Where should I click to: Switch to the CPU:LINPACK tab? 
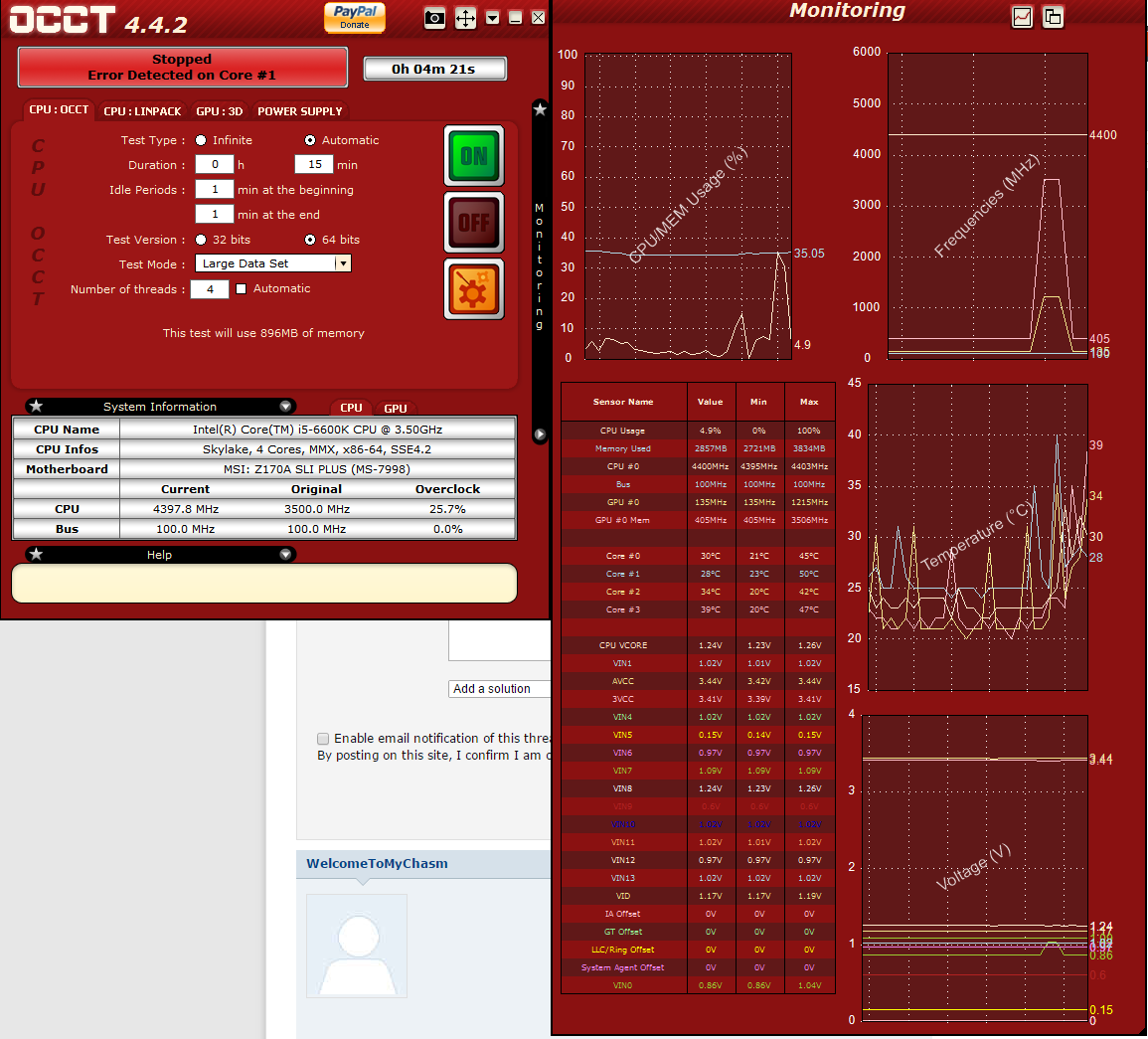[x=142, y=111]
